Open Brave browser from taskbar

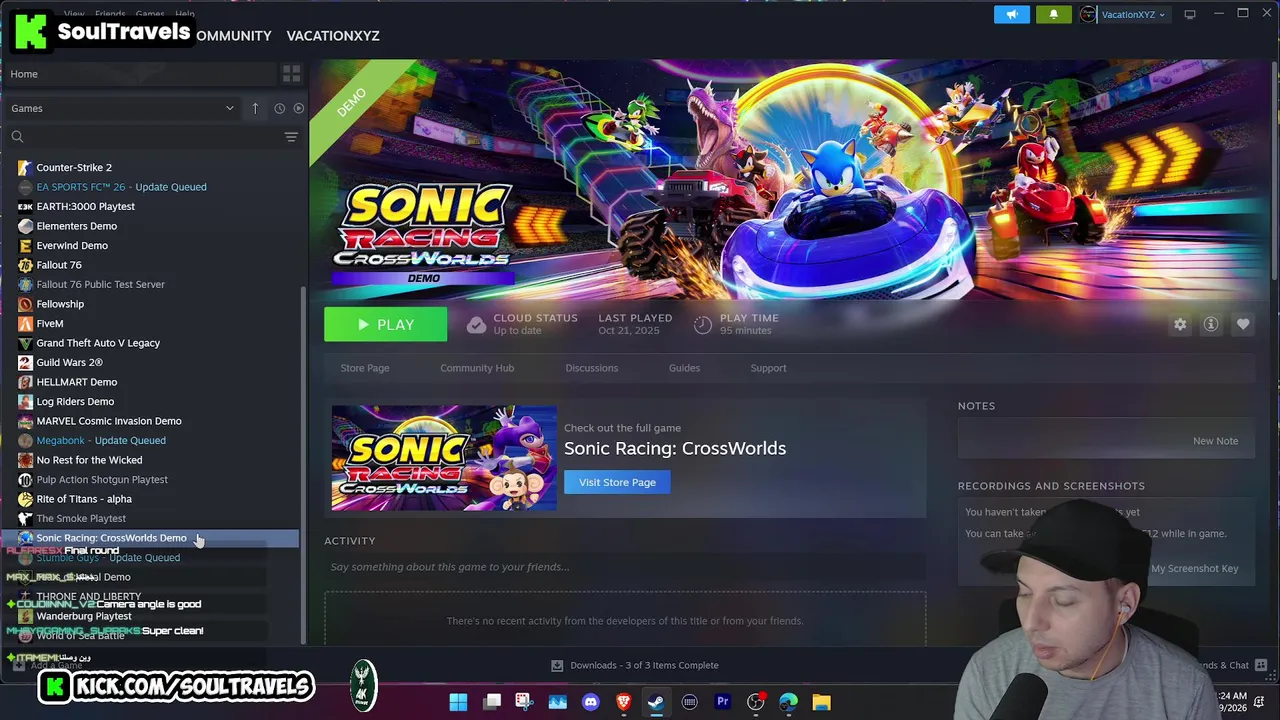624,702
